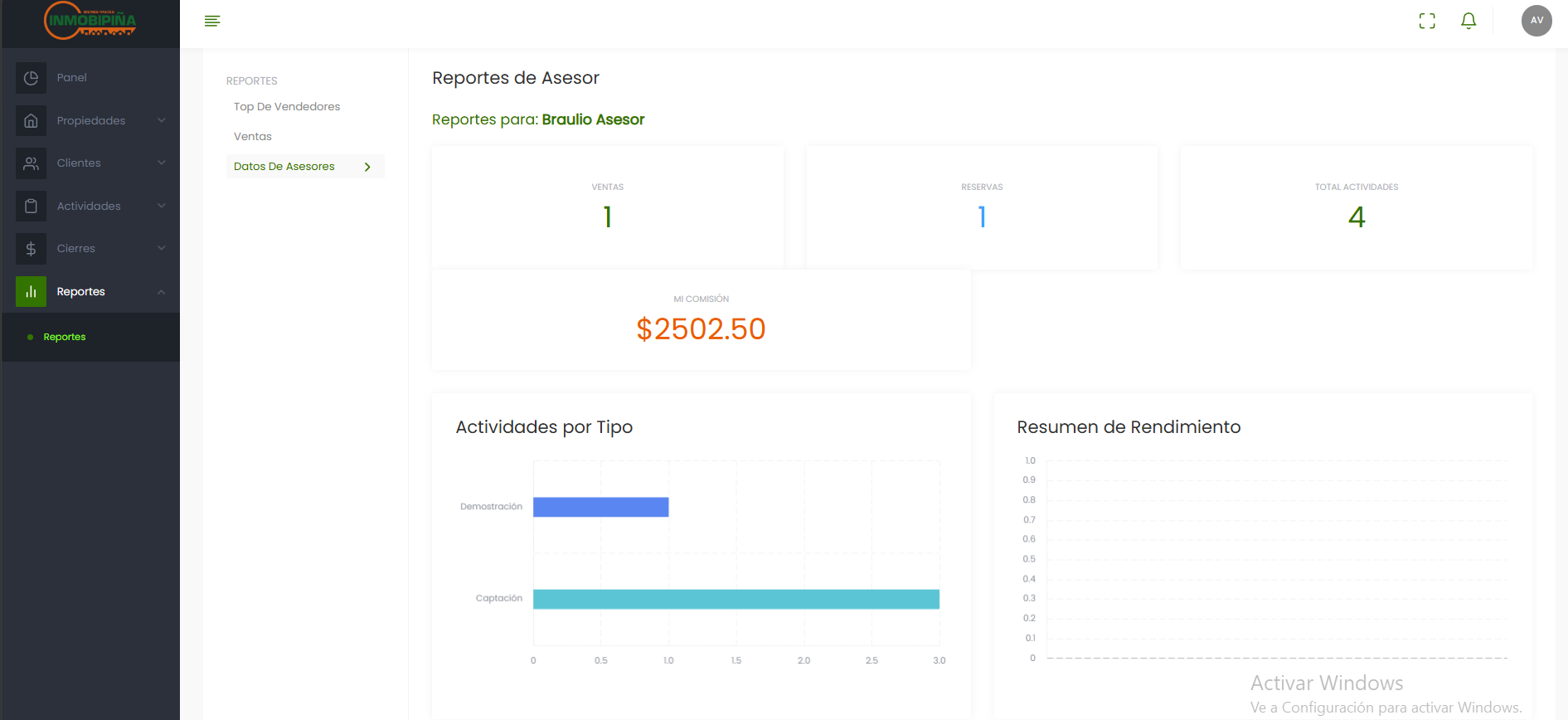The image size is (1568, 720).
Task: Open Top De Vendedores report
Action: pyautogui.click(x=287, y=107)
